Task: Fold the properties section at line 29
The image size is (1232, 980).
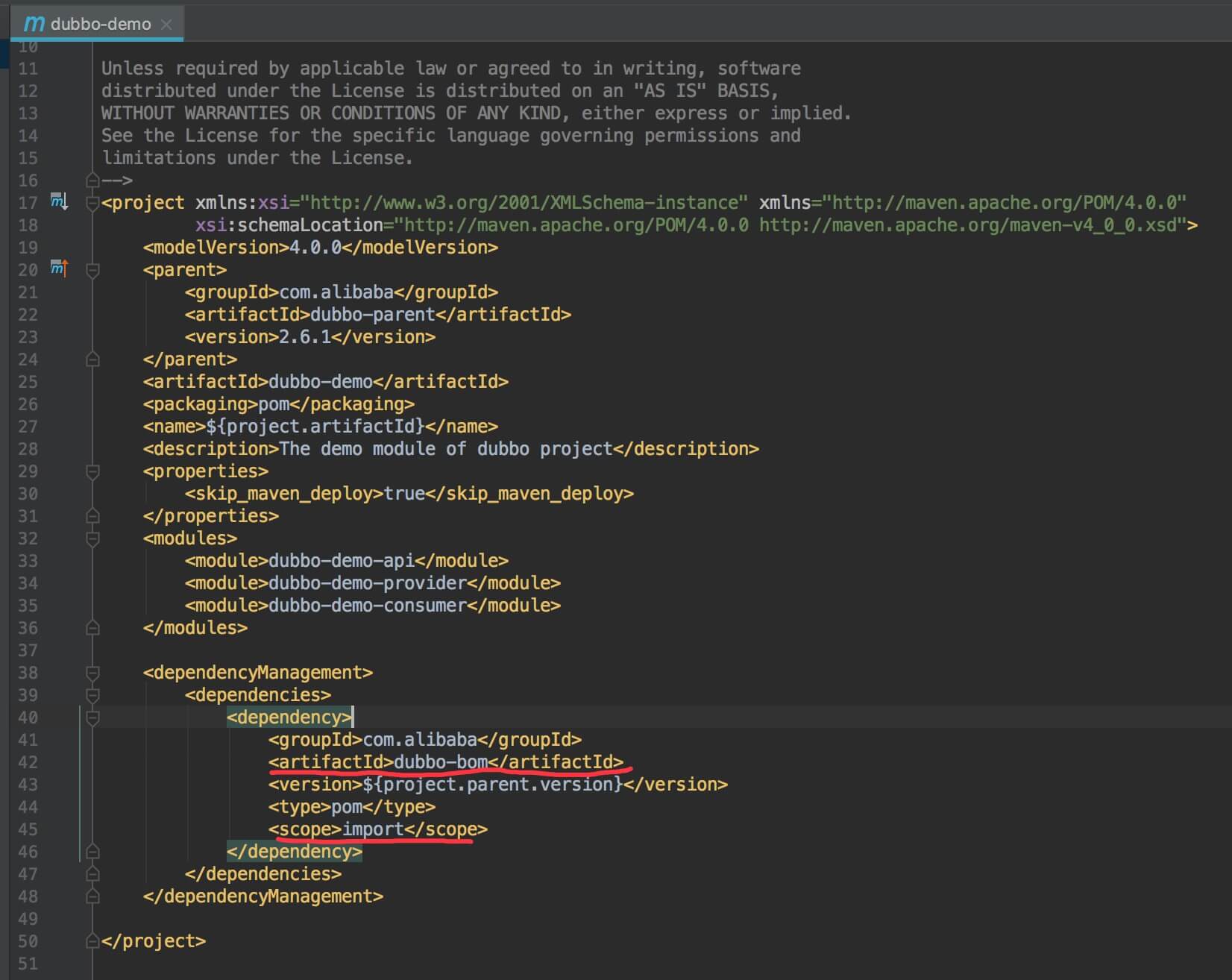Action: (93, 471)
